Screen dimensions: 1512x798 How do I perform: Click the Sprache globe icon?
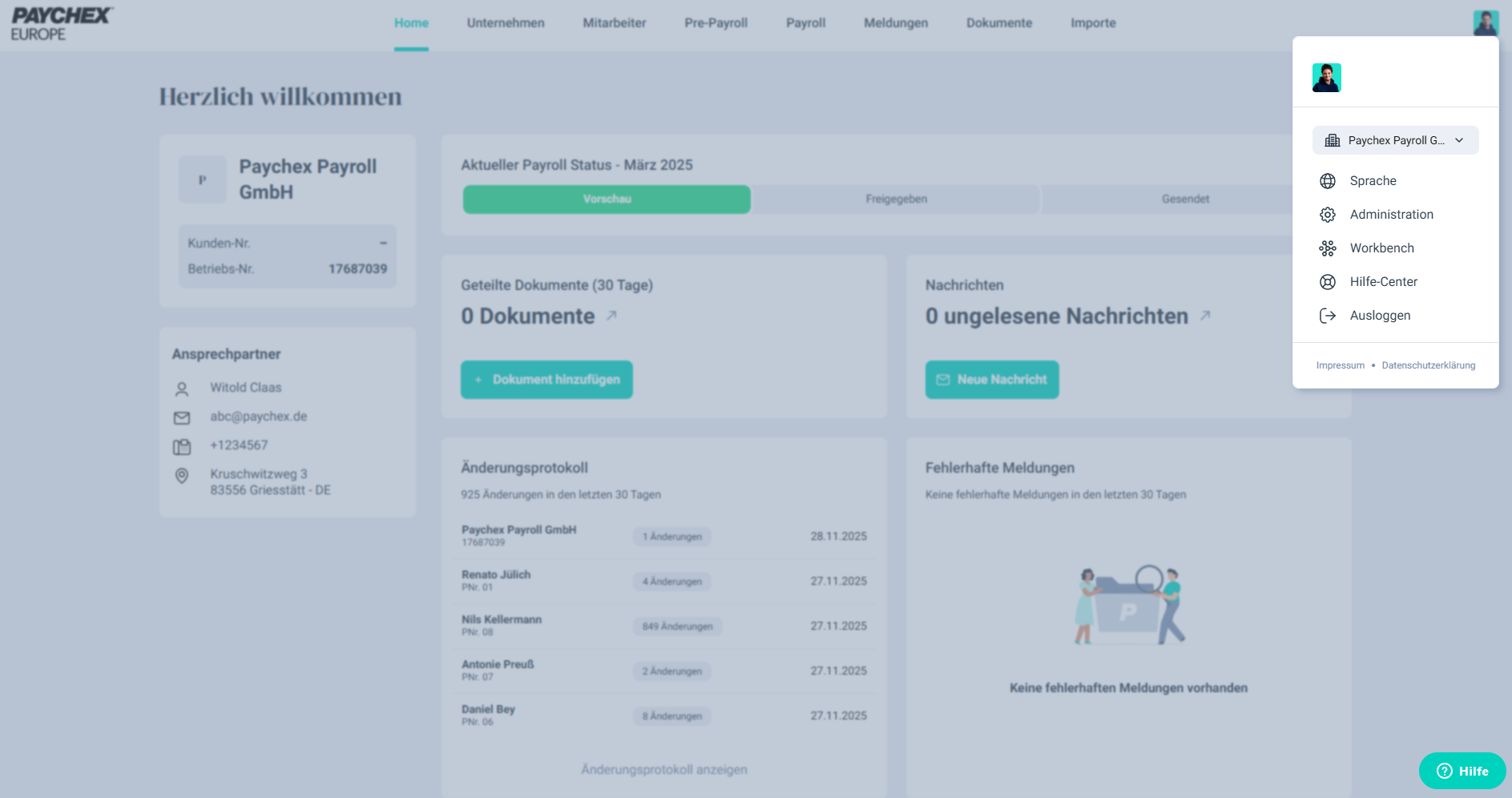[x=1328, y=181]
